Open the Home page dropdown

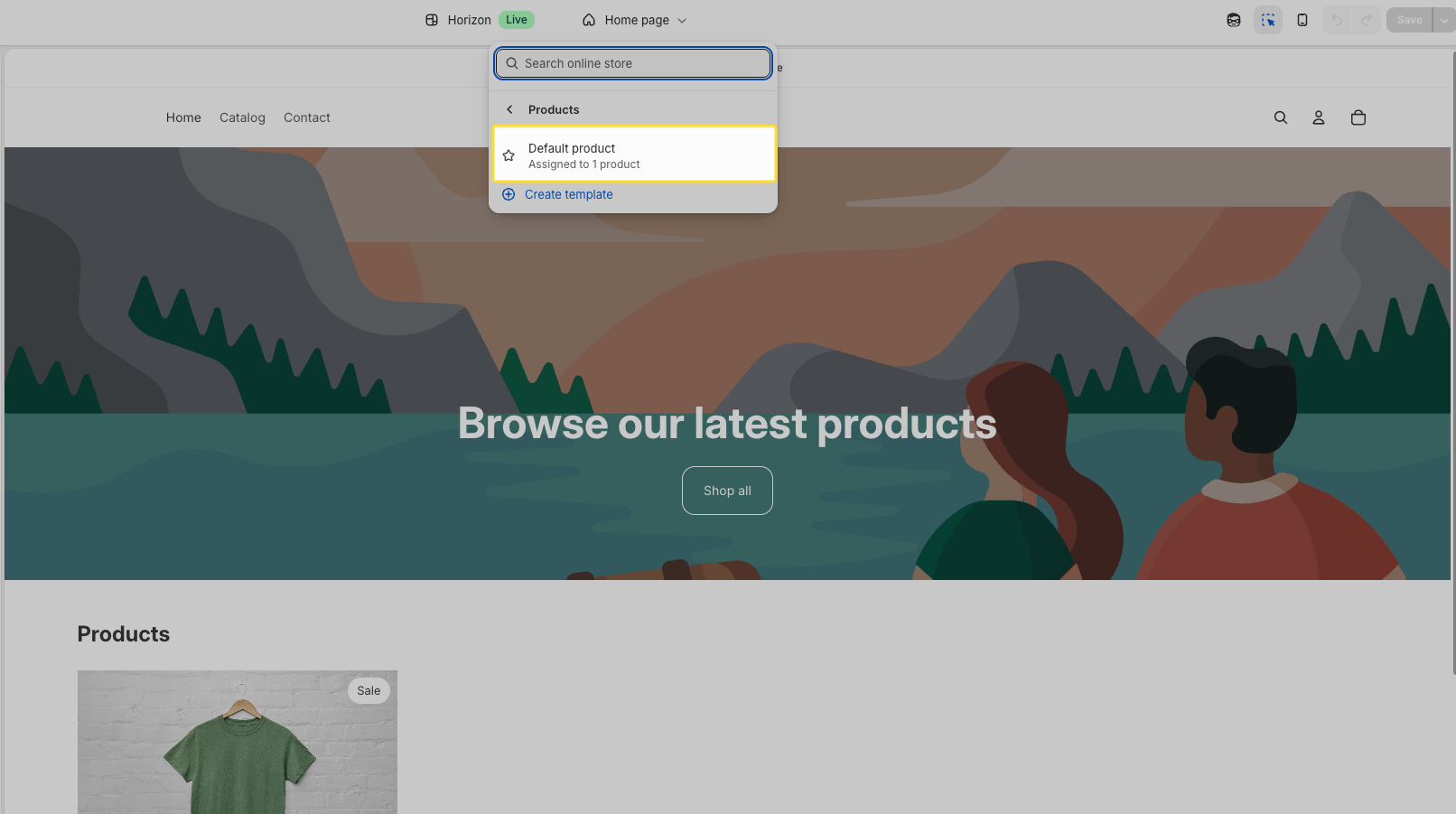click(635, 19)
